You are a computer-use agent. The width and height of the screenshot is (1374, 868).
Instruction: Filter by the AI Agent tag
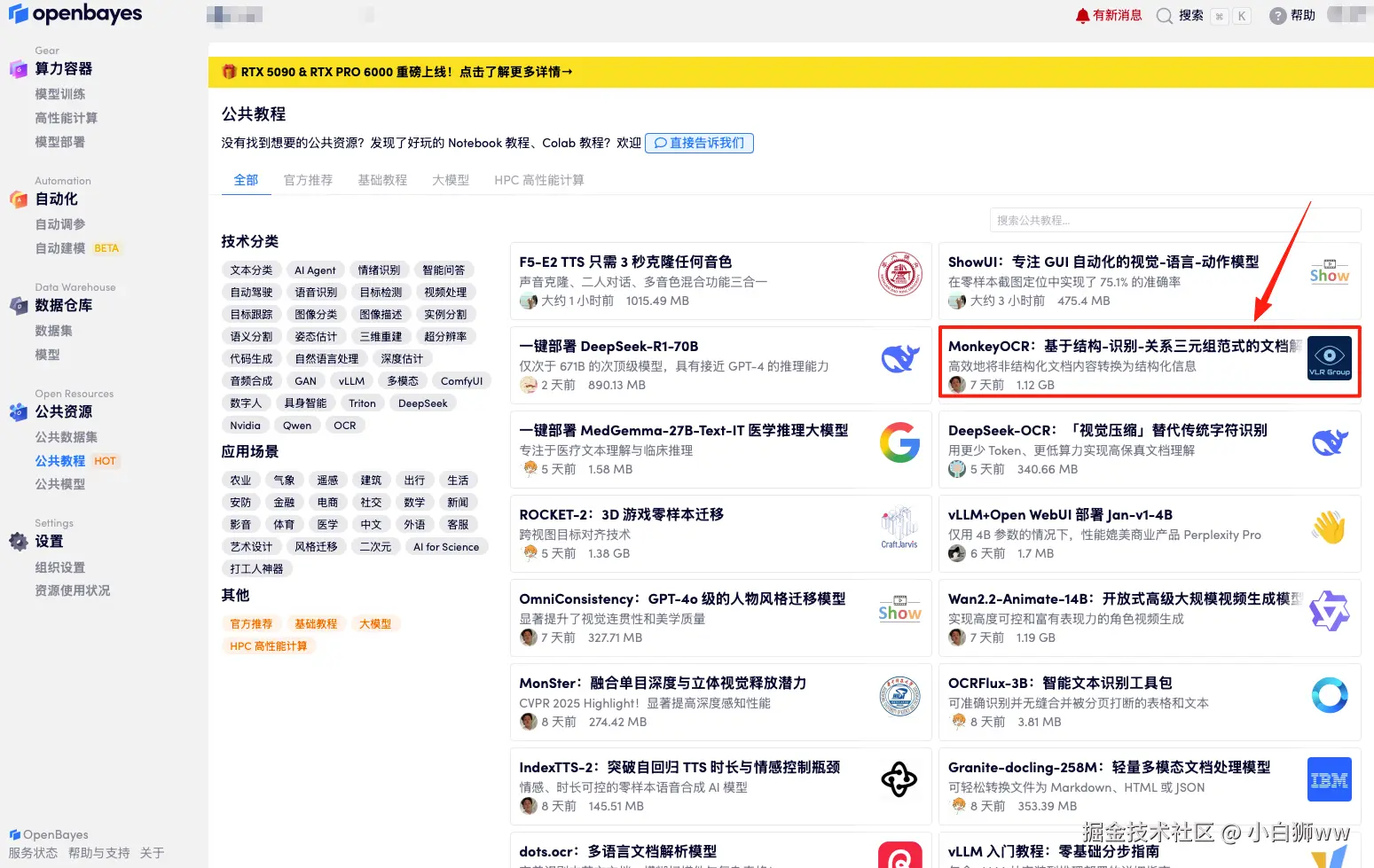pyautogui.click(x=315, y=270)
